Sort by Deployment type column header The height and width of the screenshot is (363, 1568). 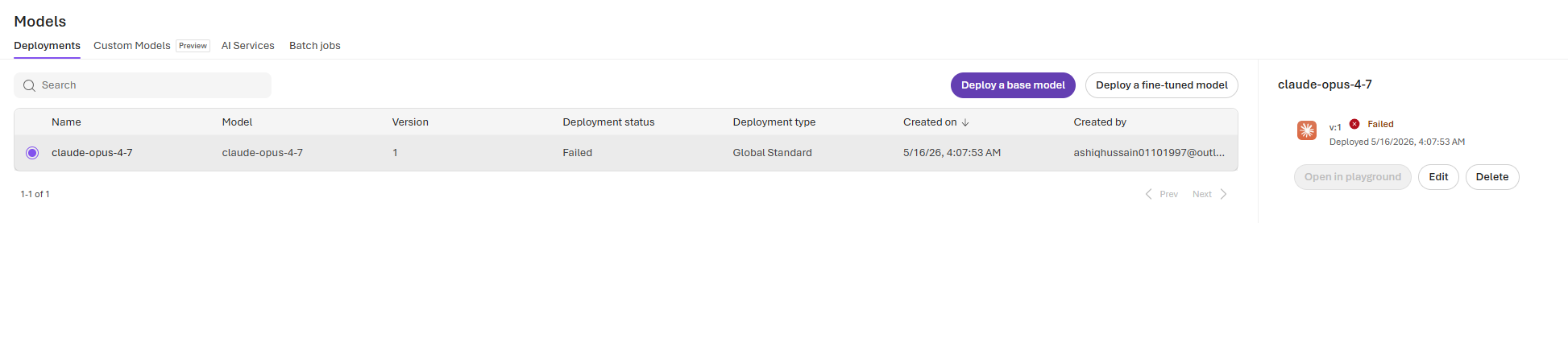click(774, 122)
